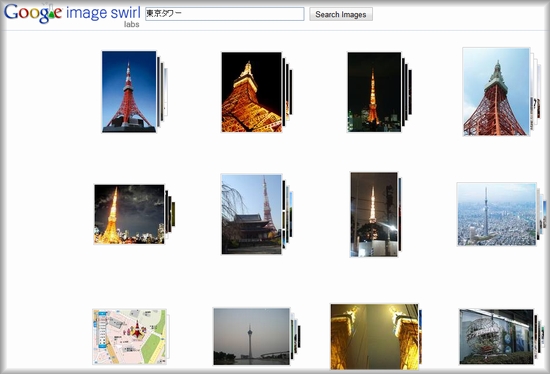
Task: Open yellow glowing tower legs thumbnail
Action: point(374,337)
